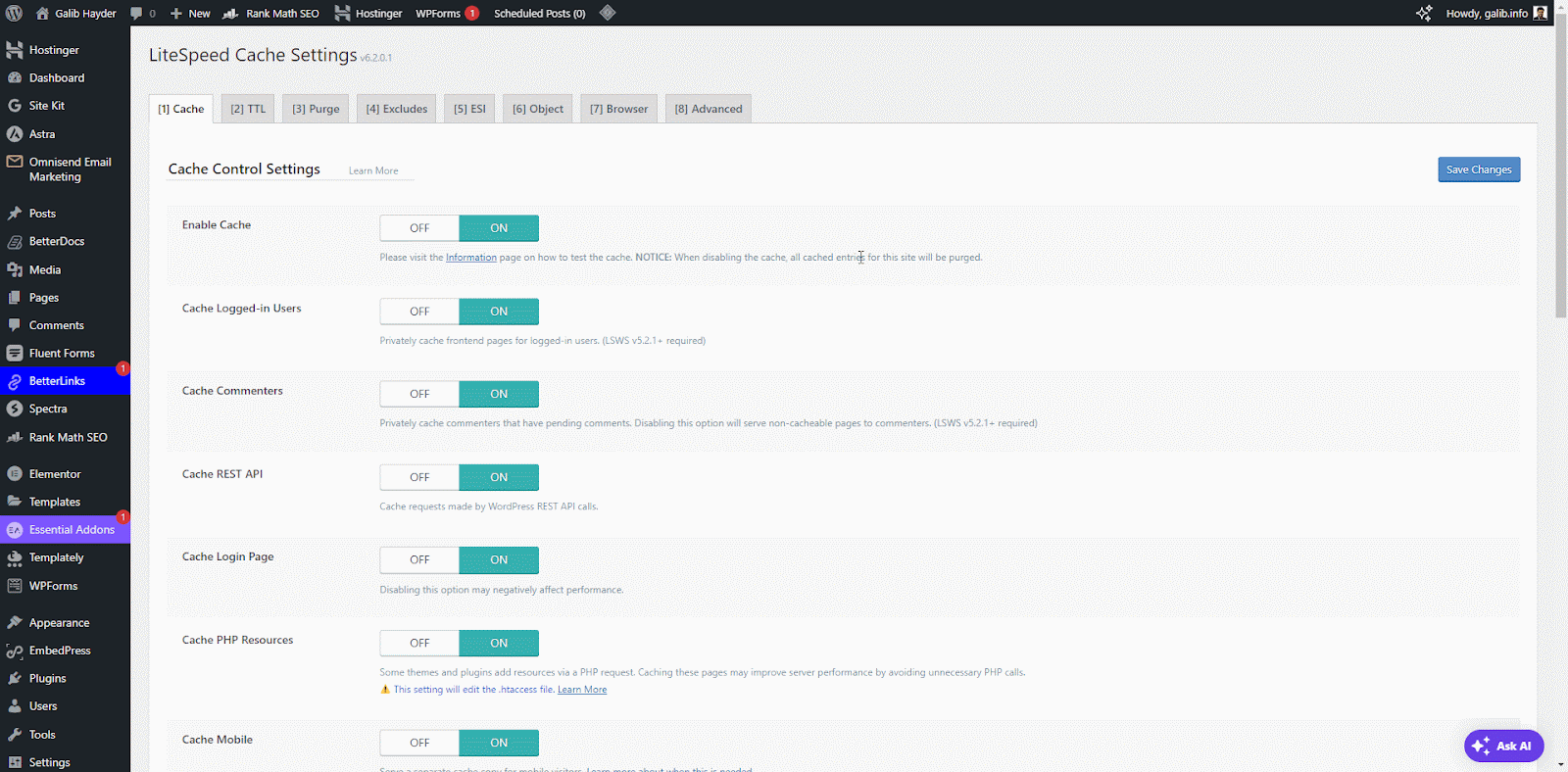Screen dimensions: 1568x772
Task: Open Rank Math SEO in admin bar
Action: click(x=270, y=13)
